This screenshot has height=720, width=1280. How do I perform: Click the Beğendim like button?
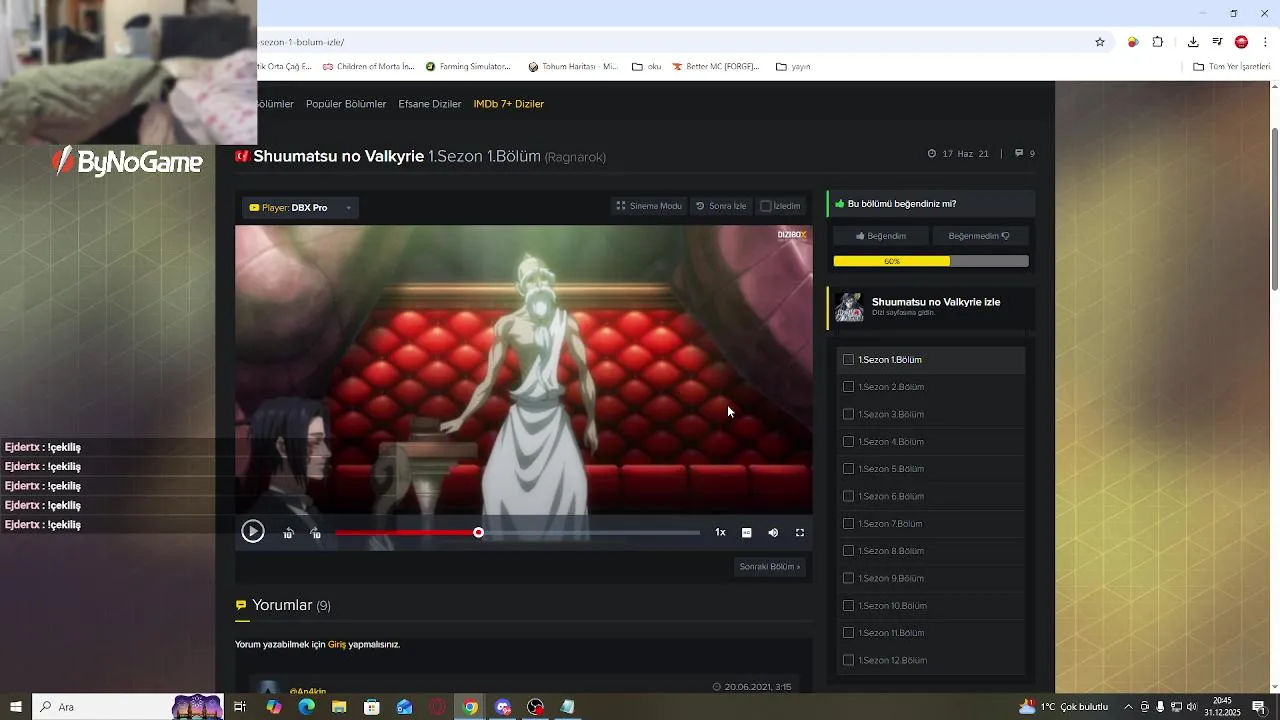tap(881, 236)
